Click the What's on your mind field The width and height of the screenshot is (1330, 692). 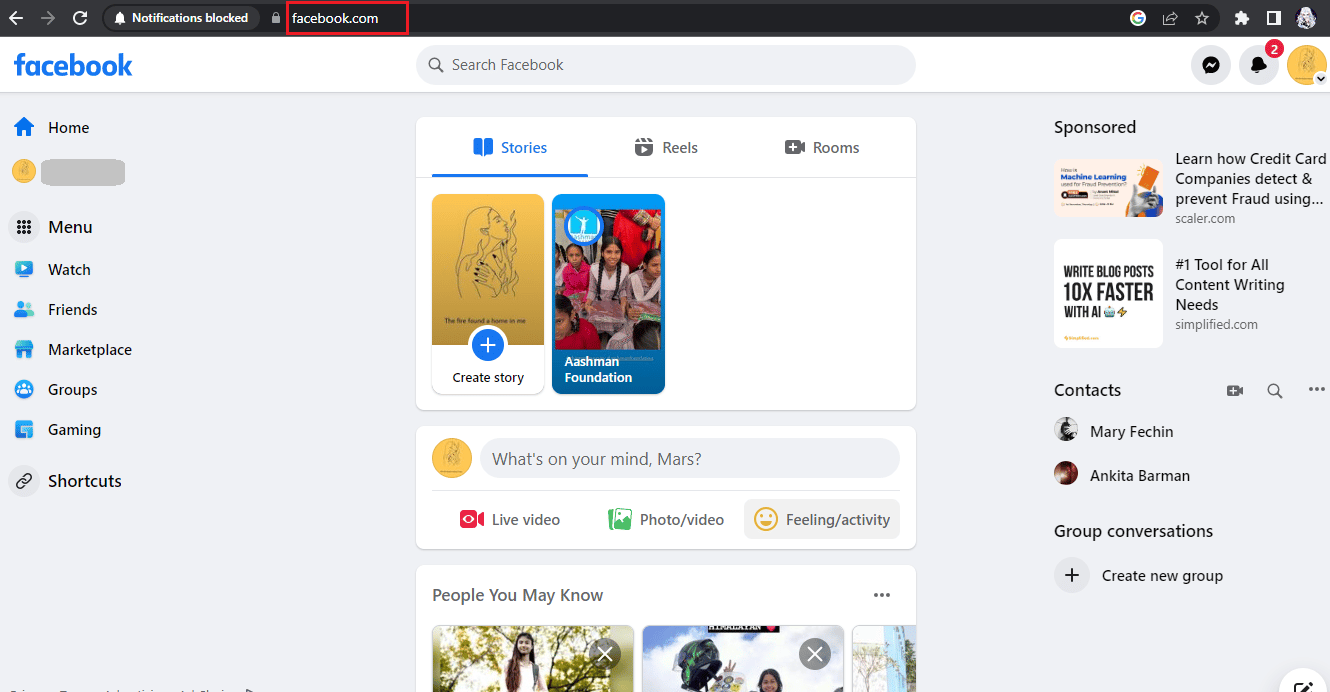point(690,459)
